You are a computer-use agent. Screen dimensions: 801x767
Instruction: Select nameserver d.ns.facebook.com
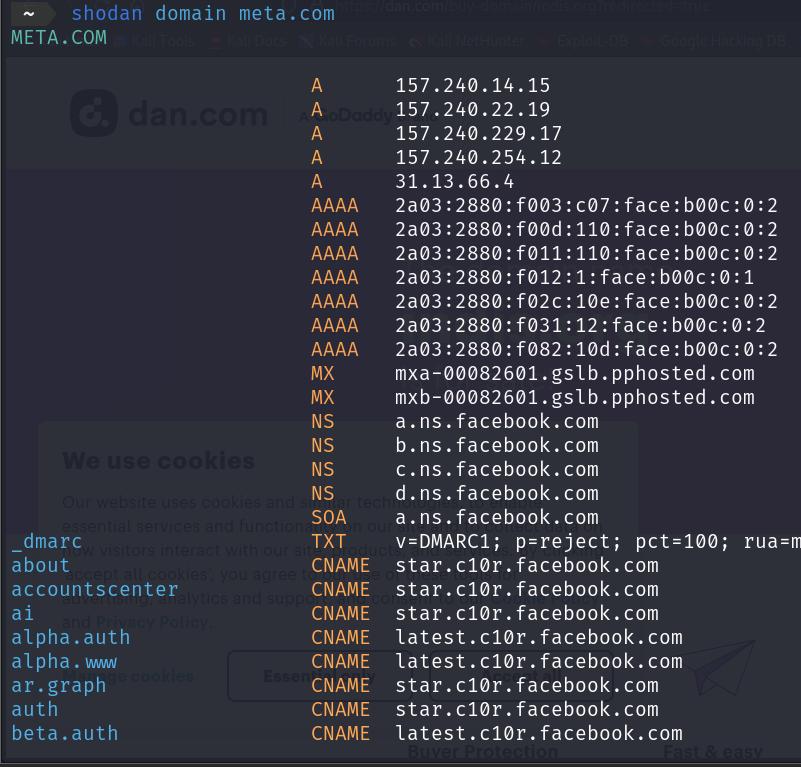497,494
